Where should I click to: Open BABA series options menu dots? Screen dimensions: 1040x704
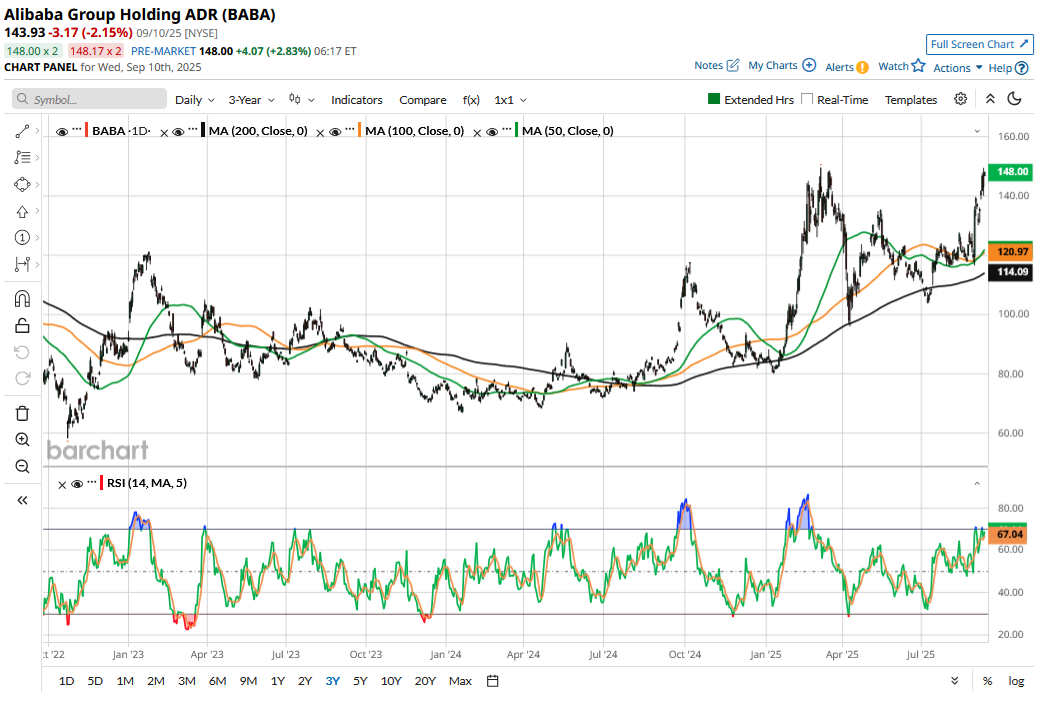pos(77,128)
